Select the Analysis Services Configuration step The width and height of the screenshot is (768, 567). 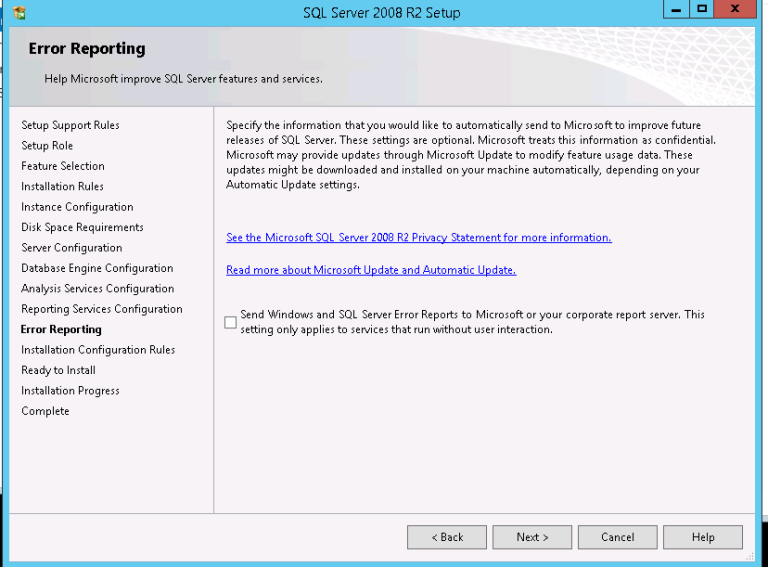tap(97, 289)
